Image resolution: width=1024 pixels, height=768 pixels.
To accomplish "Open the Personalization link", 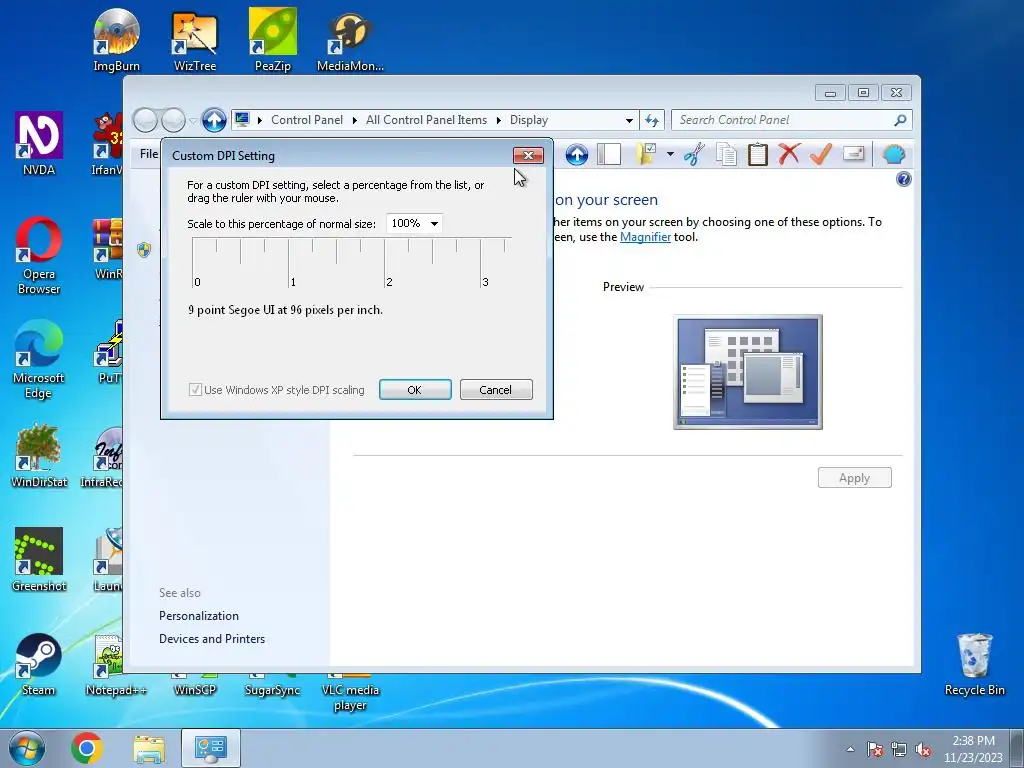I will pyautogui.click(x=199, y=616).
